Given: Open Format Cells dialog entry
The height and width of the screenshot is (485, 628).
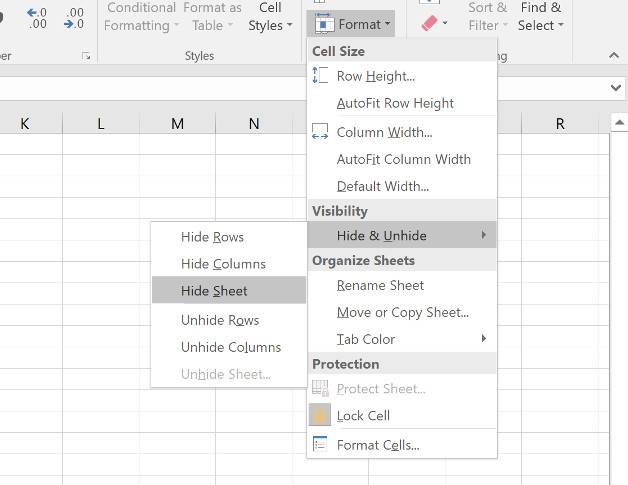Looking at the screenshot, I should pyautogui.click(x=402, y=445).
